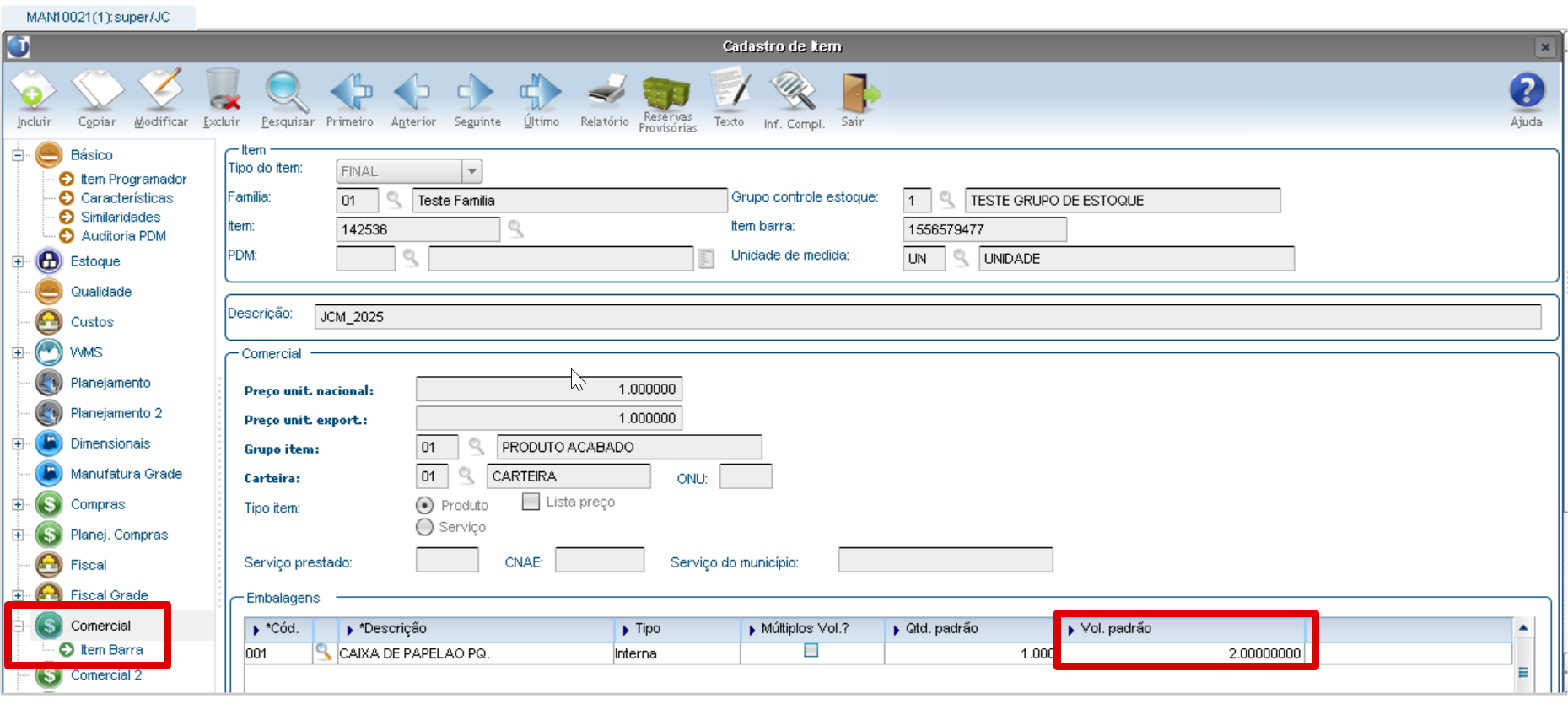Click the Copiar toolbar icon
1568x704 pixels.
click(97, 90)
